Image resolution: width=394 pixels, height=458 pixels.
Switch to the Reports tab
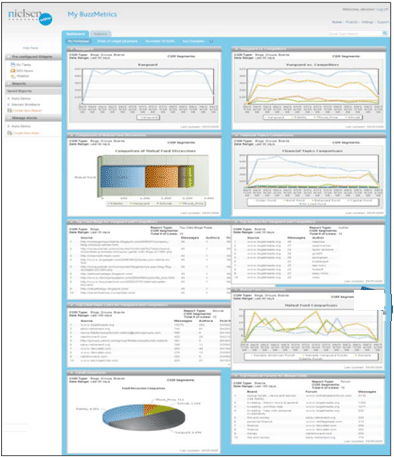(x=100, y=34)
